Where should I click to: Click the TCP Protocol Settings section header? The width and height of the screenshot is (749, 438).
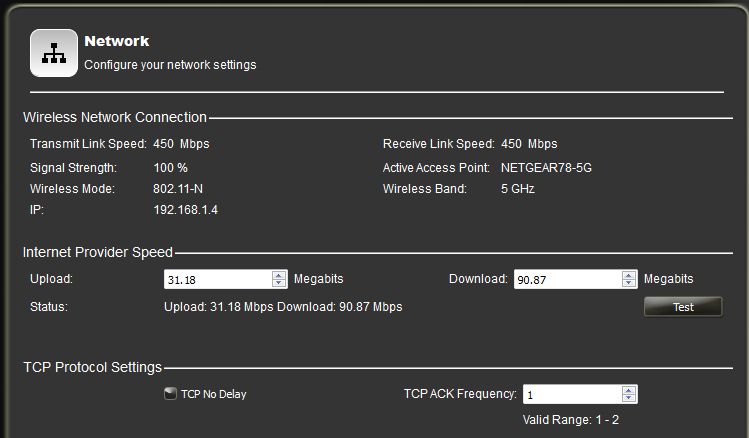click(x=93, y=367)
